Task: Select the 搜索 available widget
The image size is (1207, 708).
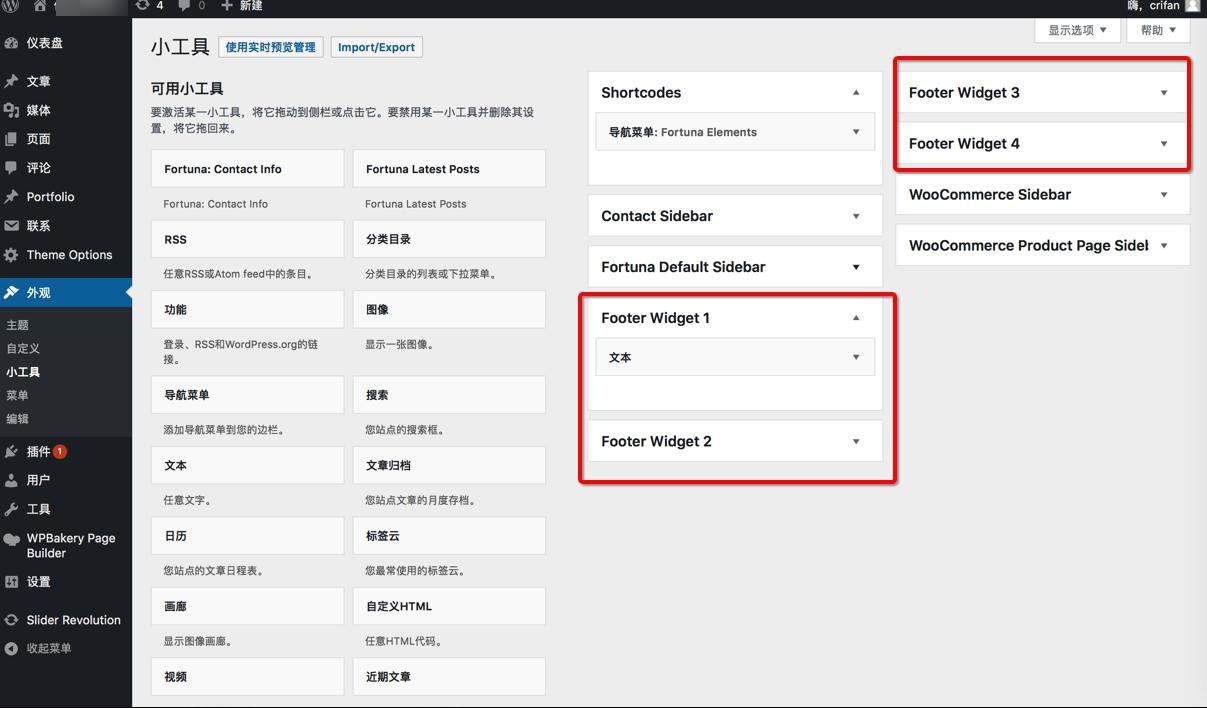Action: (x=449, y=395)
